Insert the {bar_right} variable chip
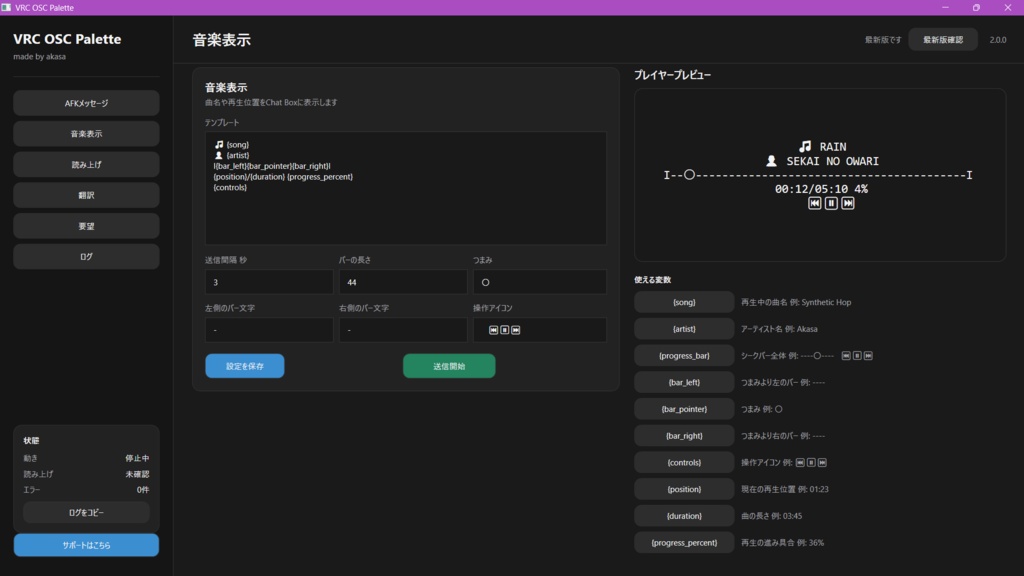This screenshot has height=576, width=1024. pos(684,436)
